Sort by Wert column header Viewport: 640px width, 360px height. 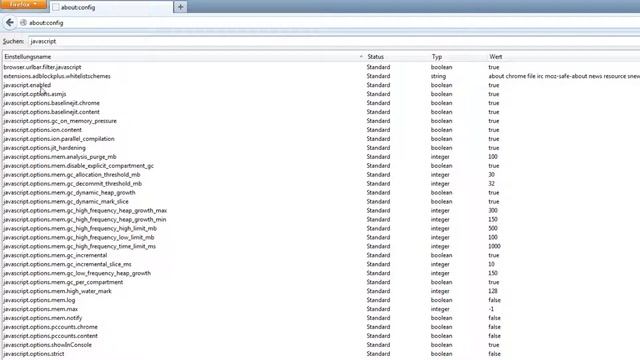click(x=563, y=57)
